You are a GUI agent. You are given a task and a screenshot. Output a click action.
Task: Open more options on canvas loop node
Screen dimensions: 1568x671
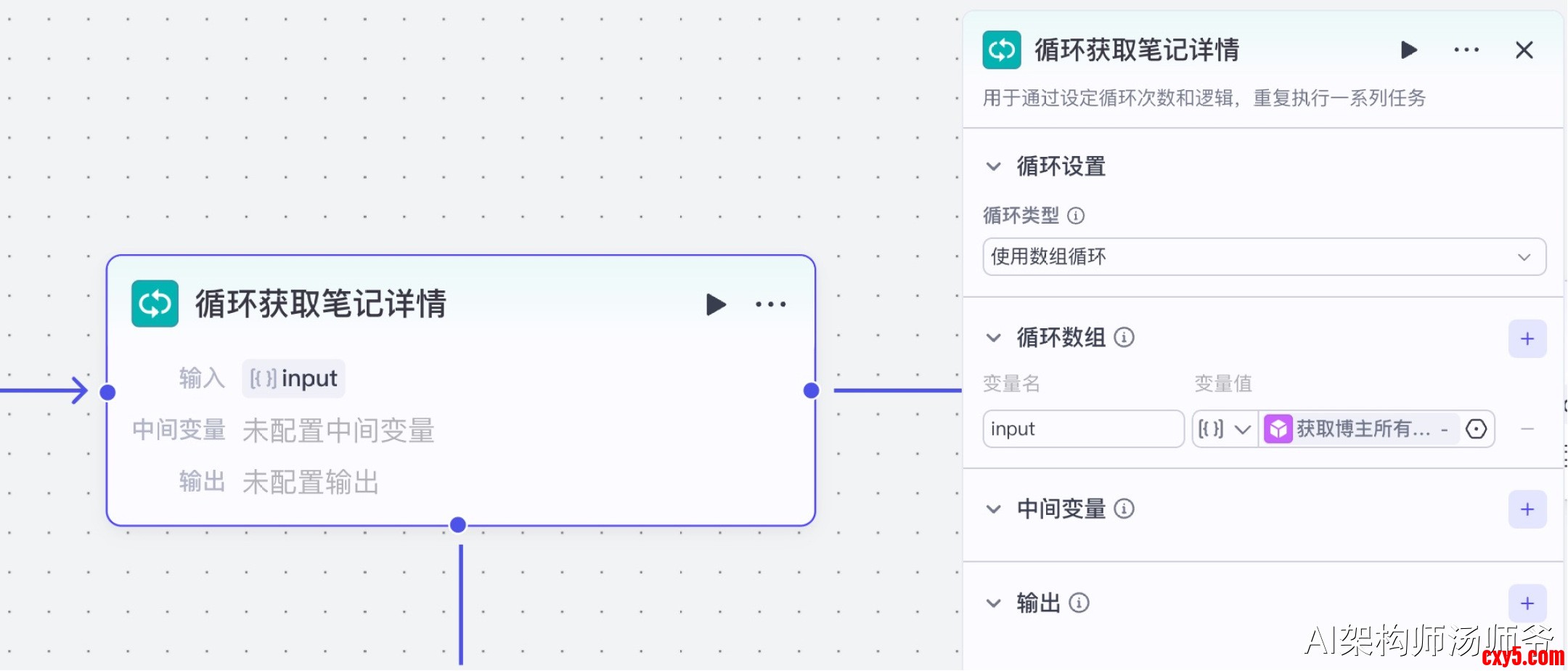[x=770, y=304]
